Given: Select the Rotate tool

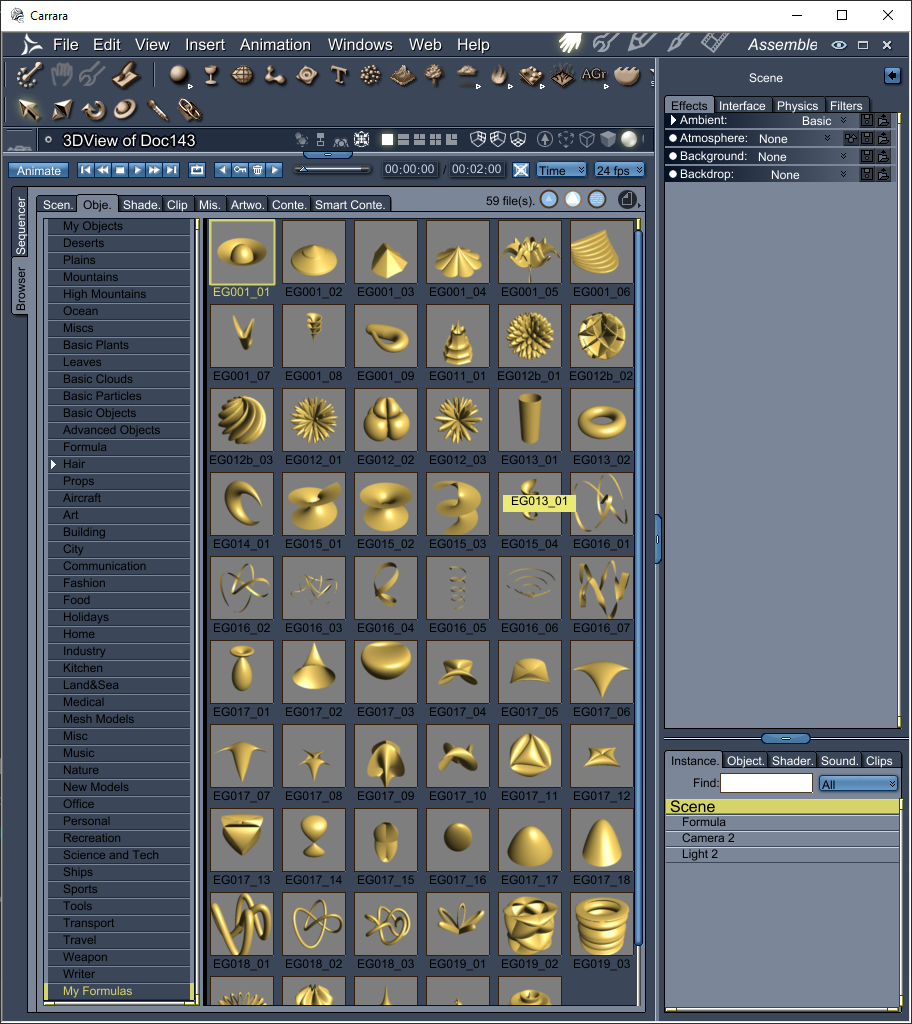Looking at the screenshot, I should pyautogui.click(x=93, y=110).
